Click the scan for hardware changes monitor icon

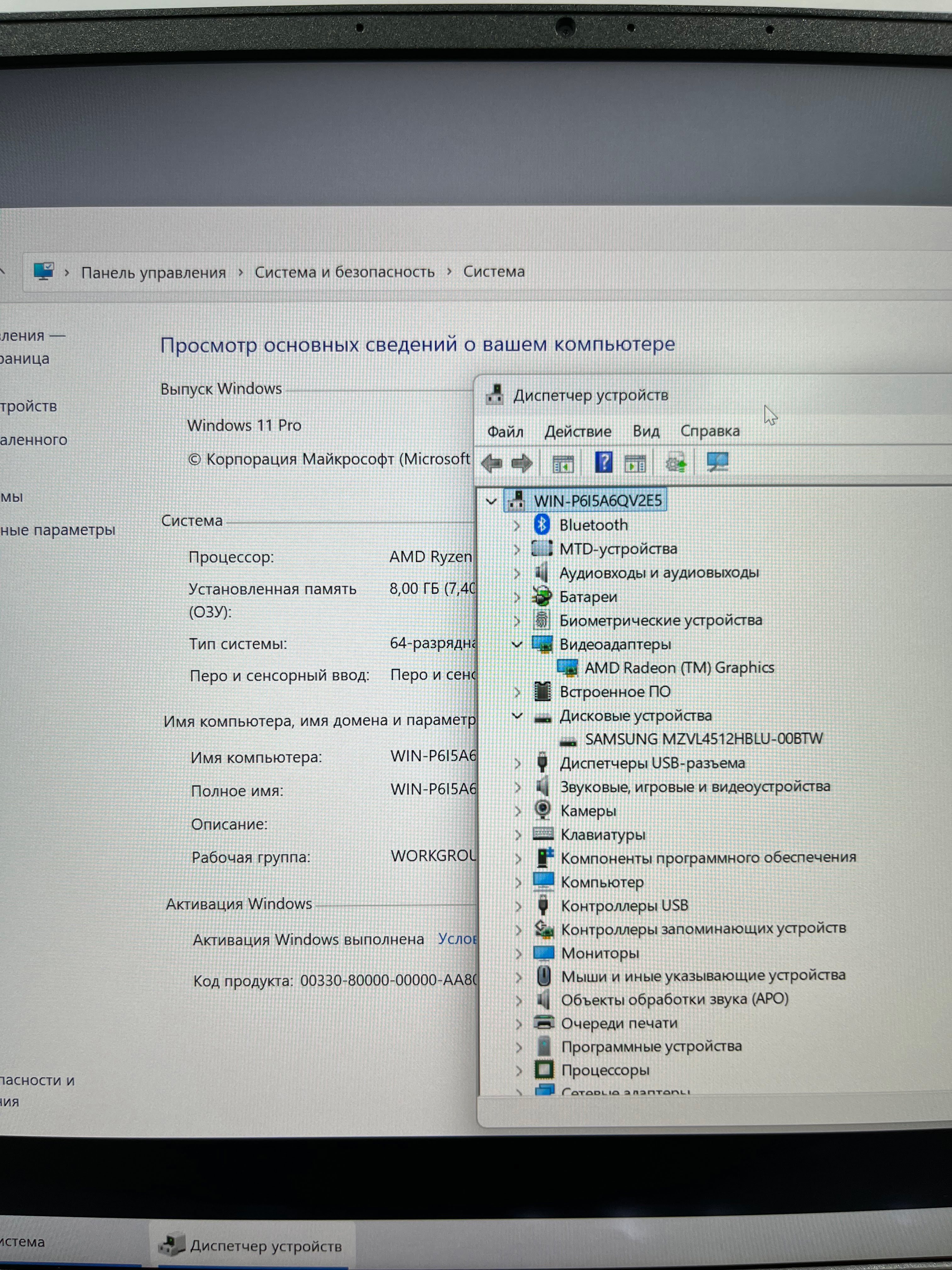717,462
